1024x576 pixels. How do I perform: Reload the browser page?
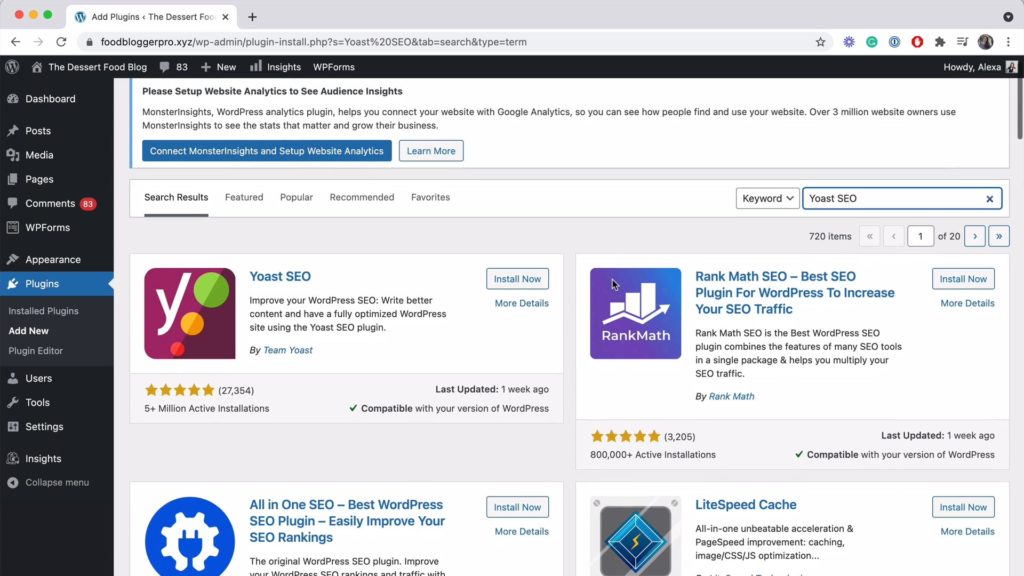pos(61,42)
